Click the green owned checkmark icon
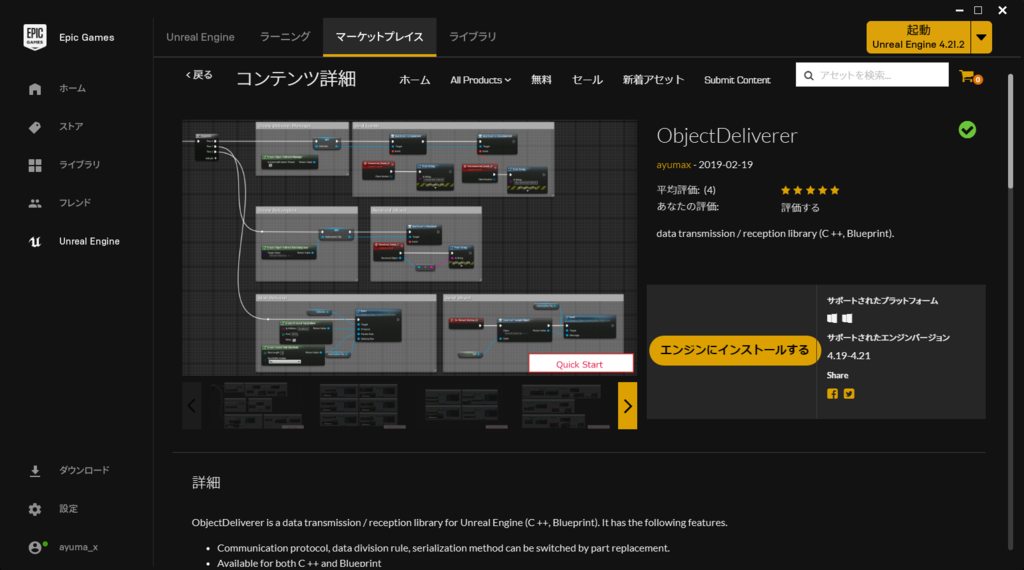 click(967, 130)
